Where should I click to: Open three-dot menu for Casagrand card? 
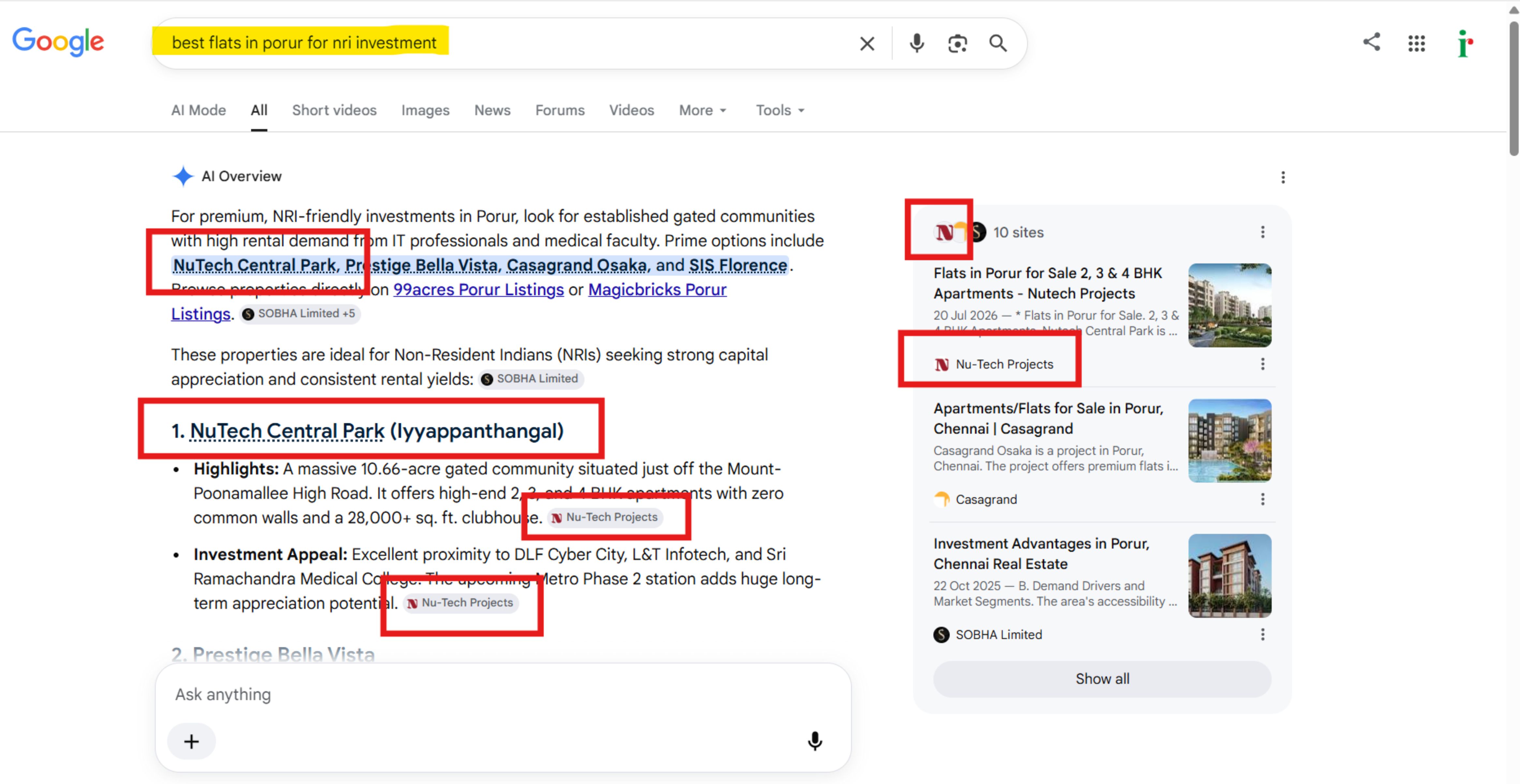[x=1262, y=500]
